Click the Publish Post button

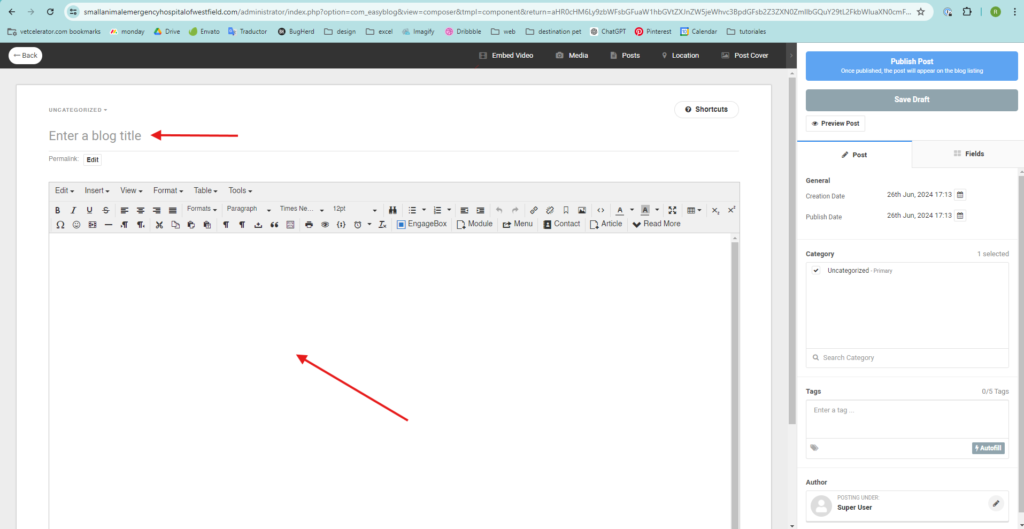coord(911,66)
